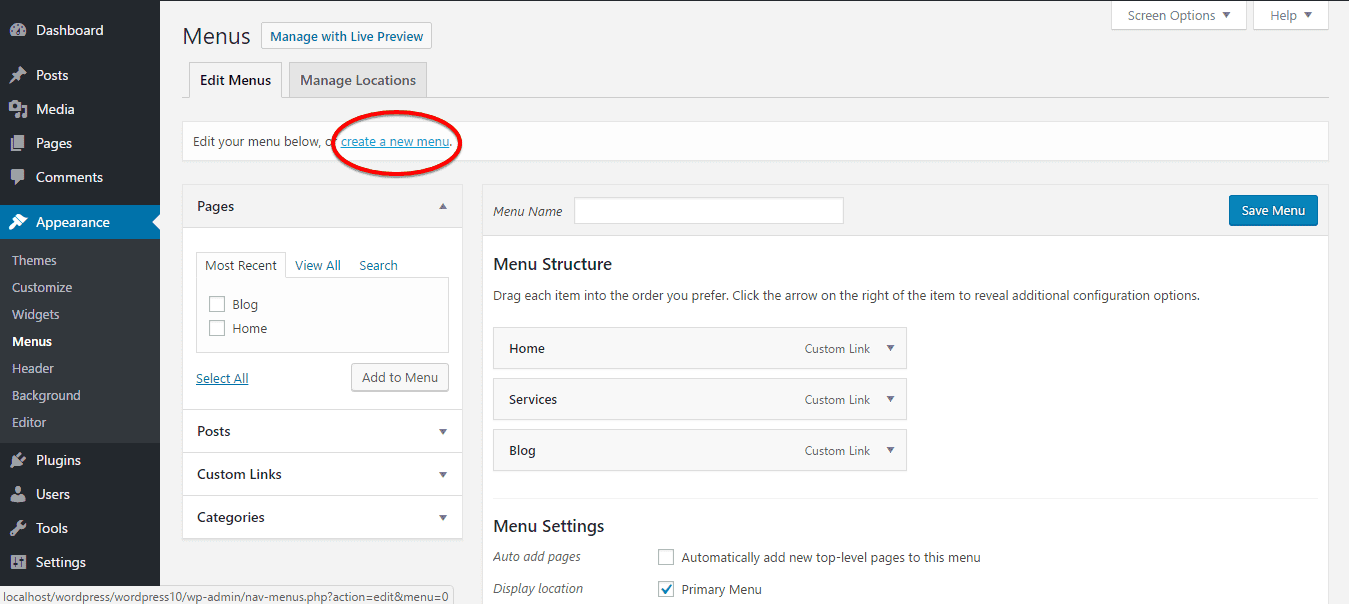Check the Blog page checkbox
The image size is (1349, 604).
coord(217,305)
